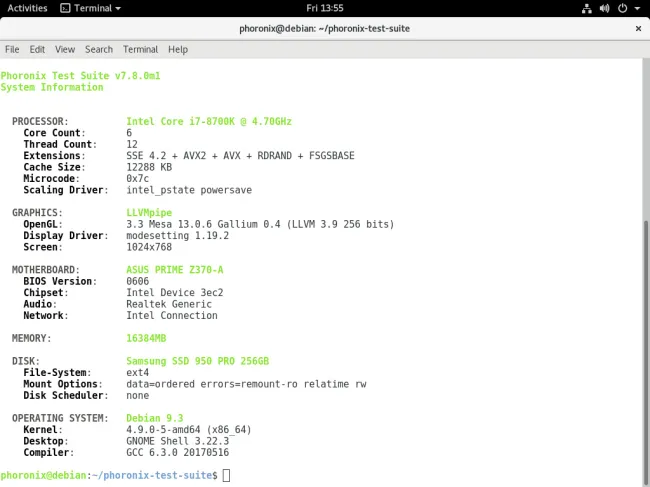Click the LLVMpipe graphics value
The height and width of the screenshot is (487, 650).
pos(149,213)
